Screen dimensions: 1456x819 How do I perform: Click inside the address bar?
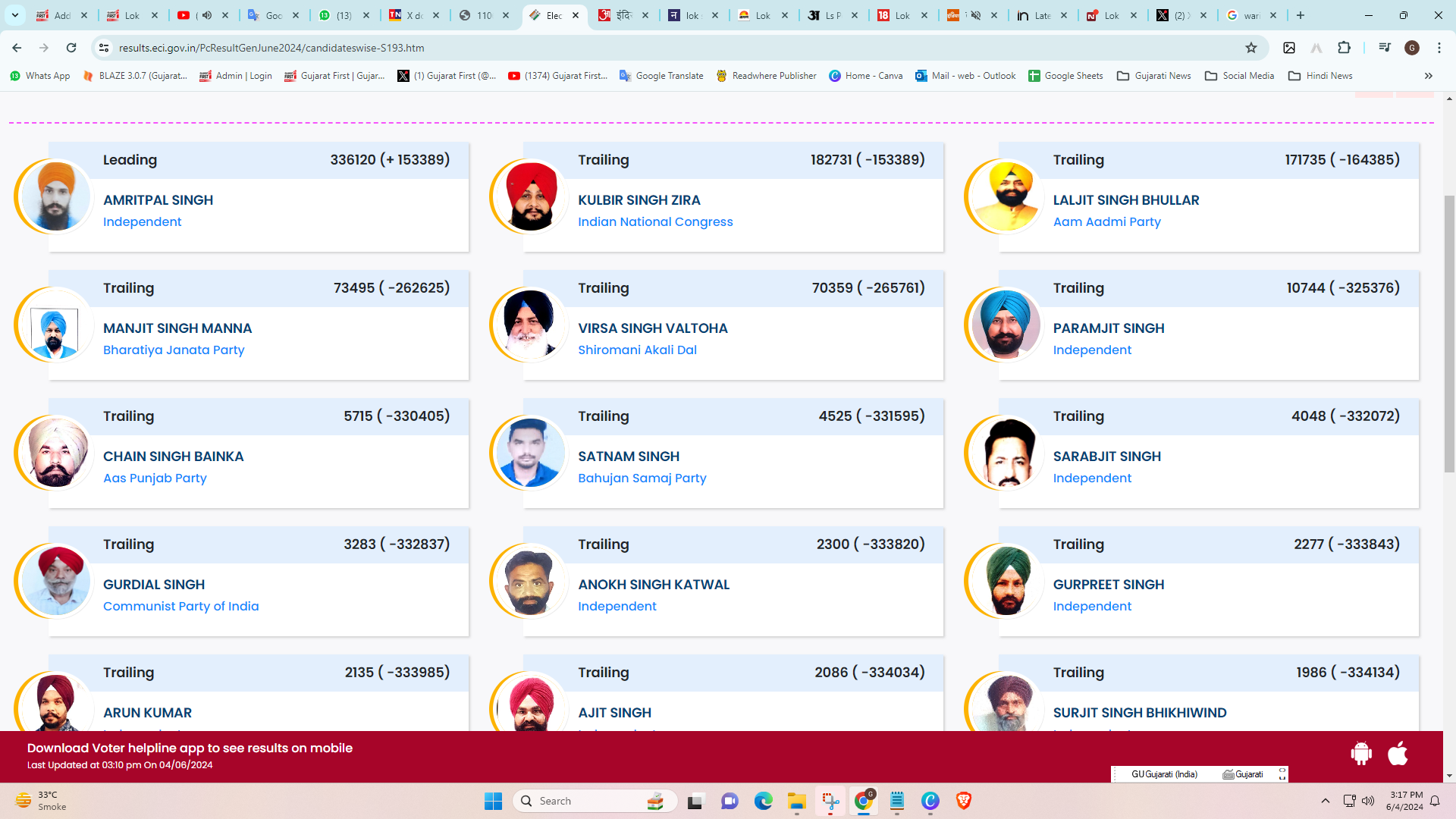point(303,47)
